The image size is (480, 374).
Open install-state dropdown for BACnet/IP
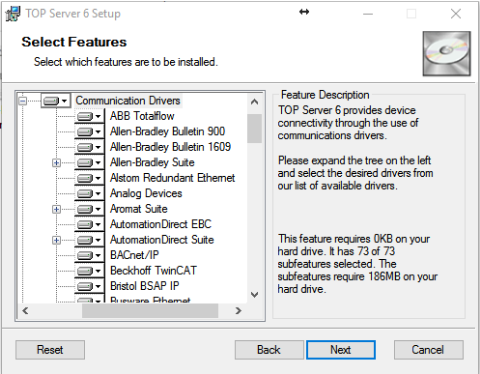89,255
